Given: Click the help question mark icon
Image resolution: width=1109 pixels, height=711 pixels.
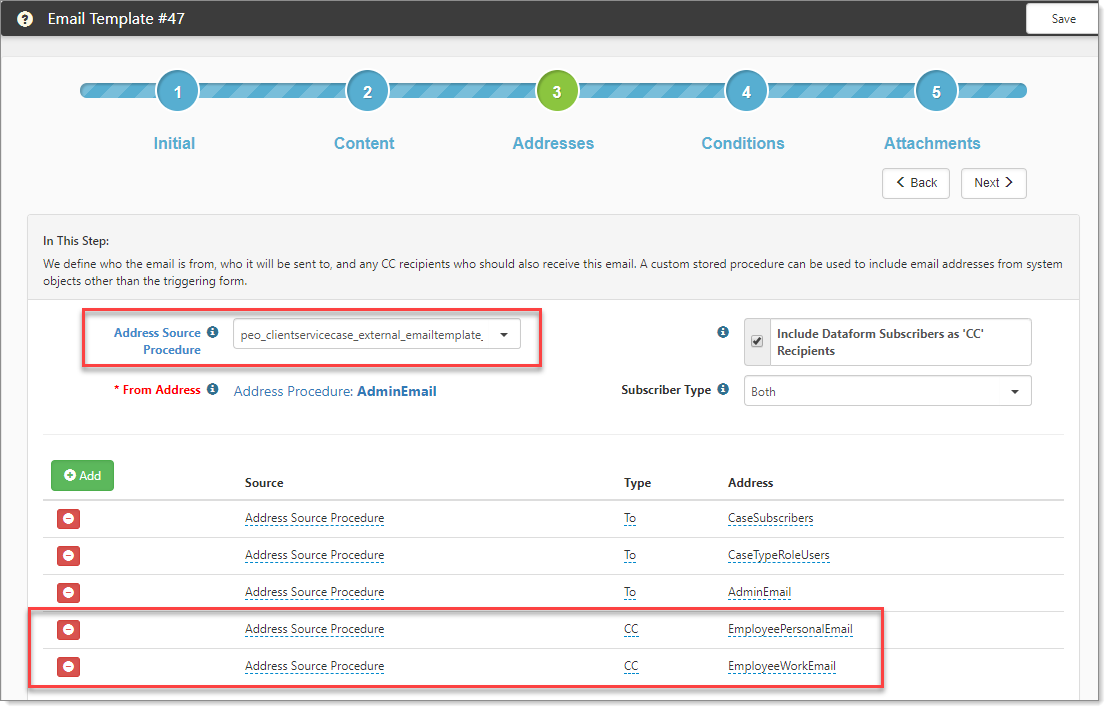Looking at the screenshot, I should click(x=25, y=19).
